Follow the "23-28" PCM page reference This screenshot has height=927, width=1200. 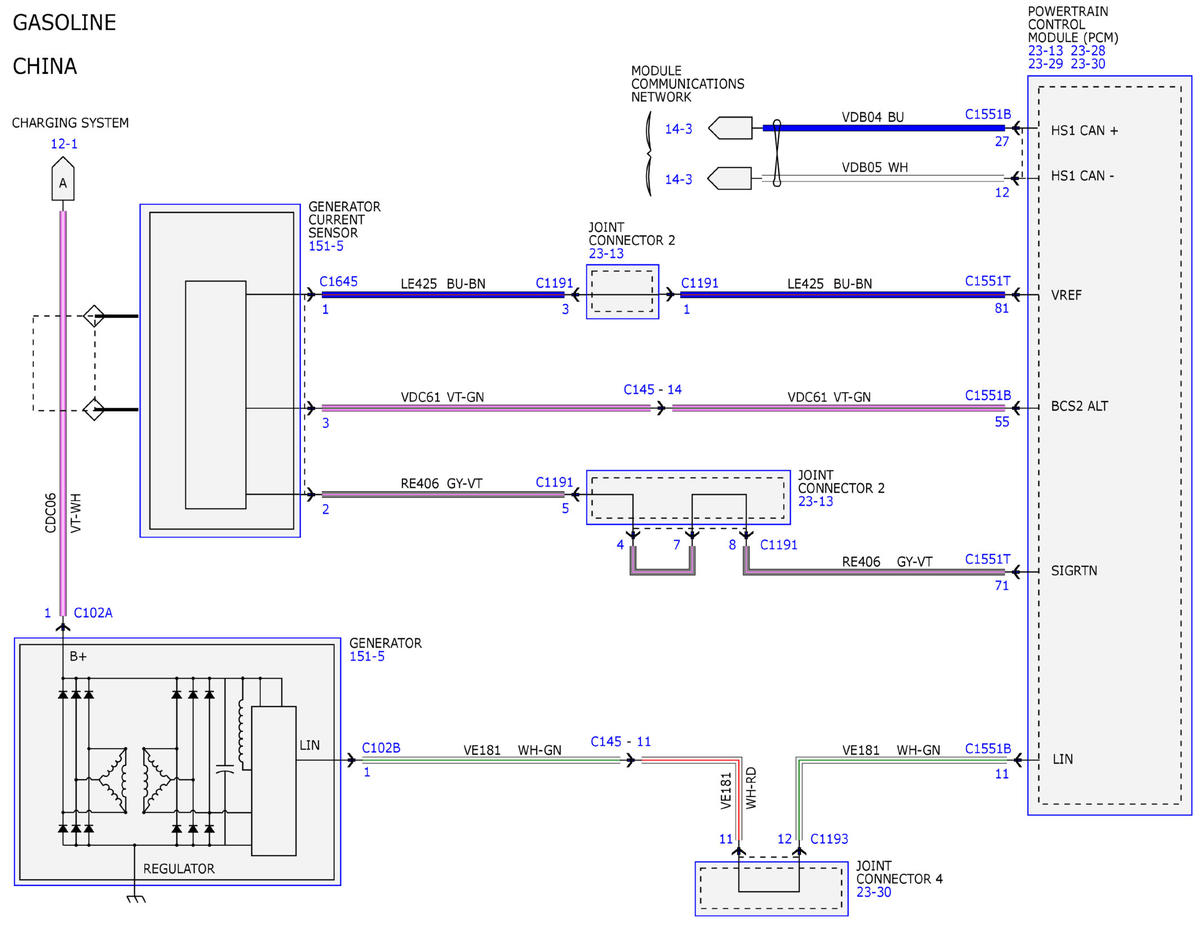pos(1089,51)
